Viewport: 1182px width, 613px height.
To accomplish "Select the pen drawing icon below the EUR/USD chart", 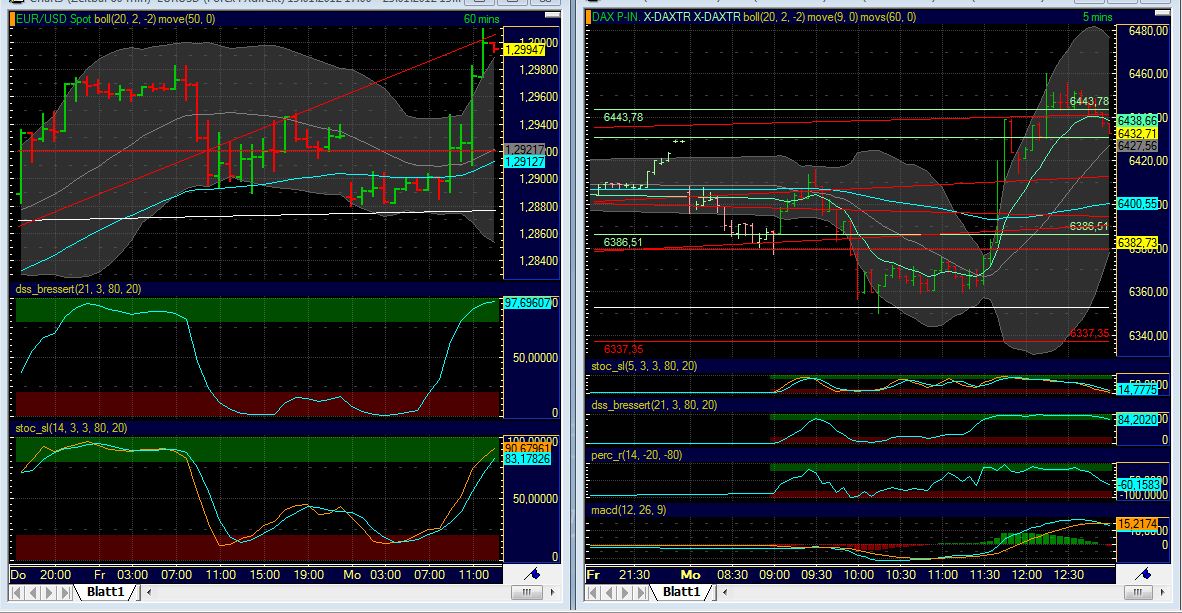I will (x=531, y=573).
